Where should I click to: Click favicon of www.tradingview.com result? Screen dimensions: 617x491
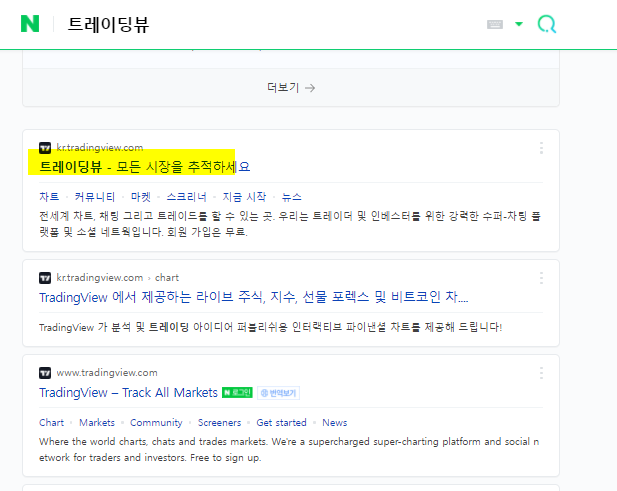(45, 373)
